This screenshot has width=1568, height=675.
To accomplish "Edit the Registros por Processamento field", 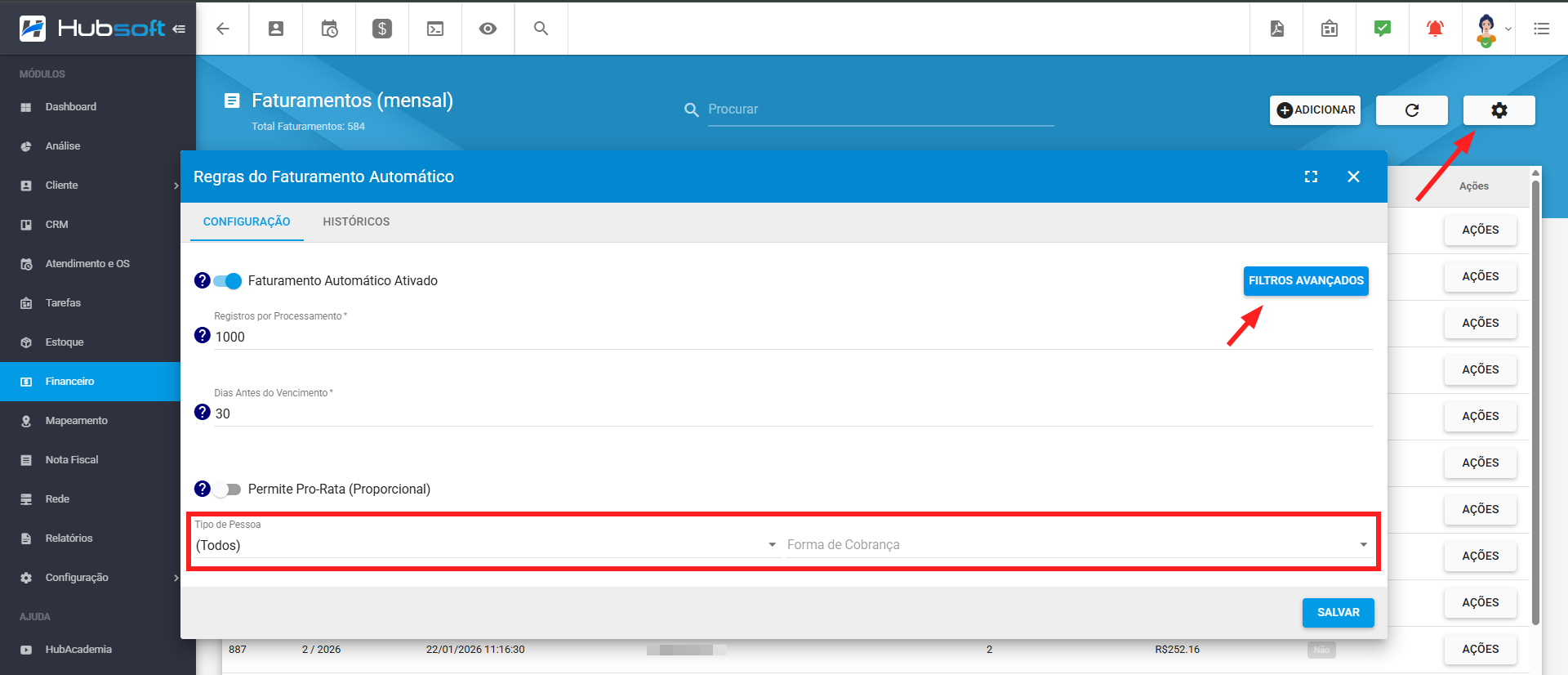I will coord(794,337).
